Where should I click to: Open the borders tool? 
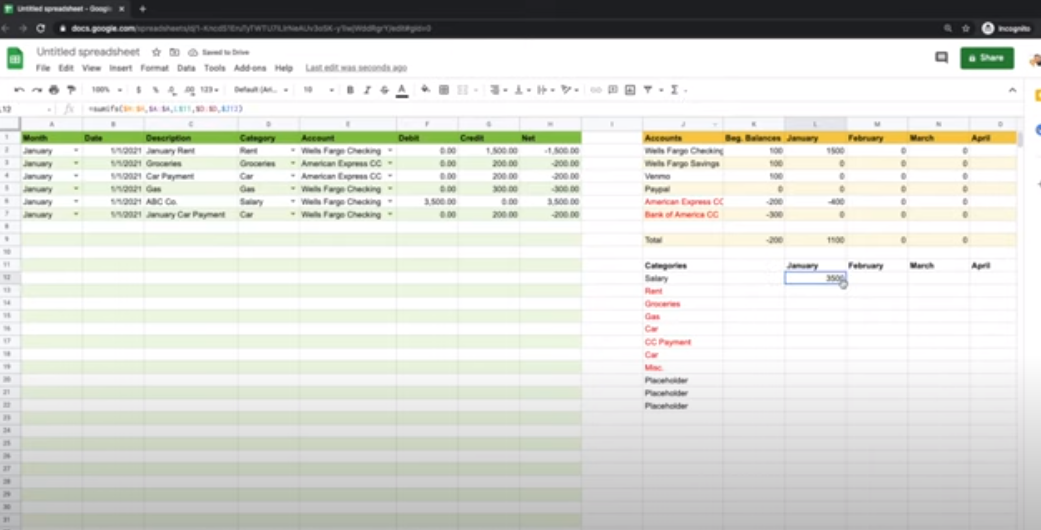[444, 90]
